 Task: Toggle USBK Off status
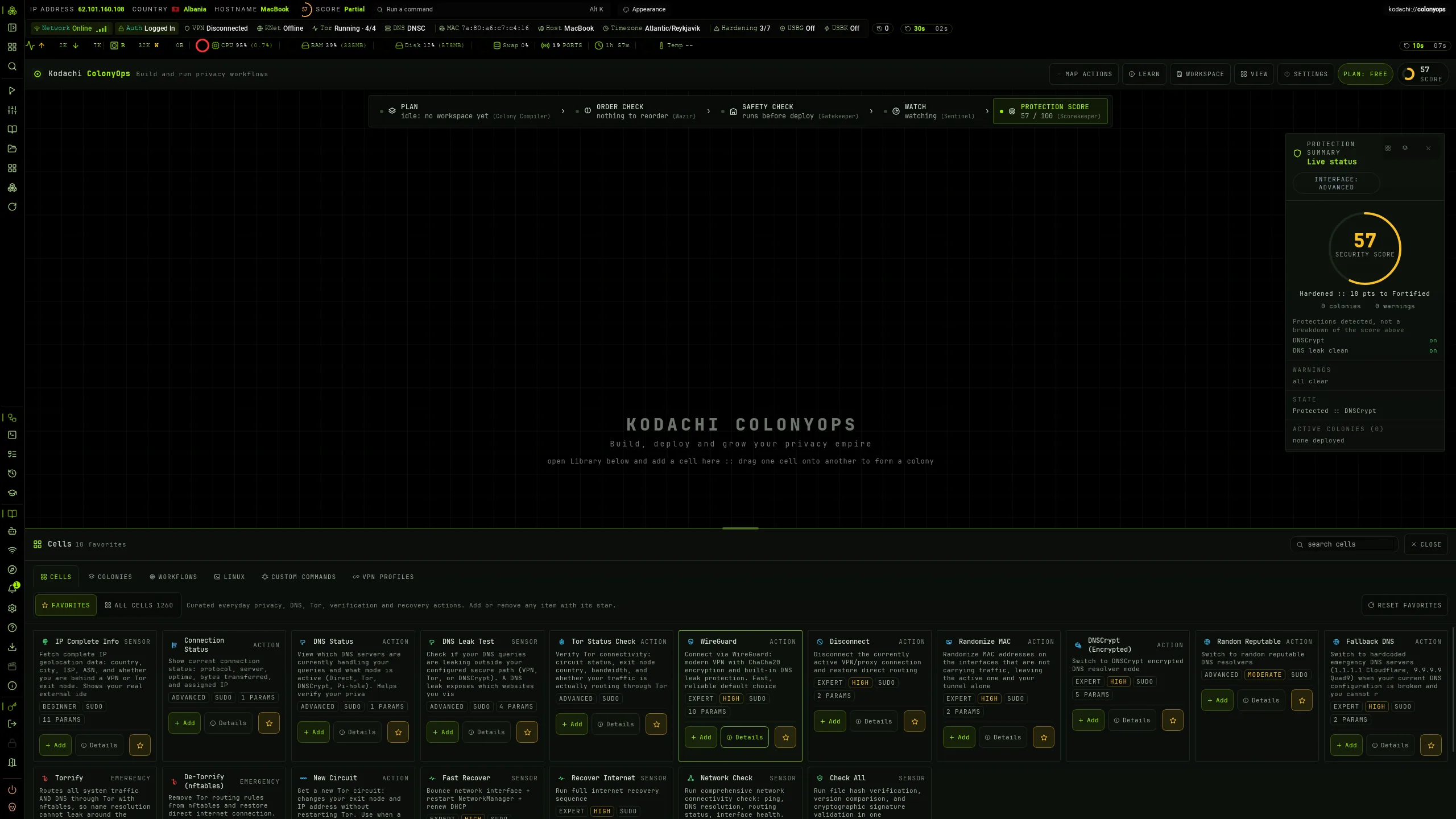coord(842,28)
